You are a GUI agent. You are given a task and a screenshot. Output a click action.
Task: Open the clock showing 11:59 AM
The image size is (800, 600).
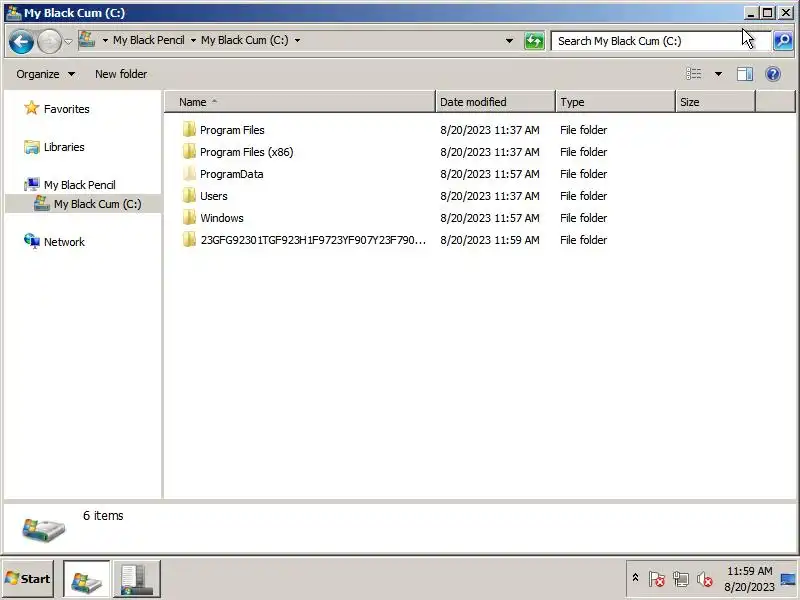click(x=749, y=579)
